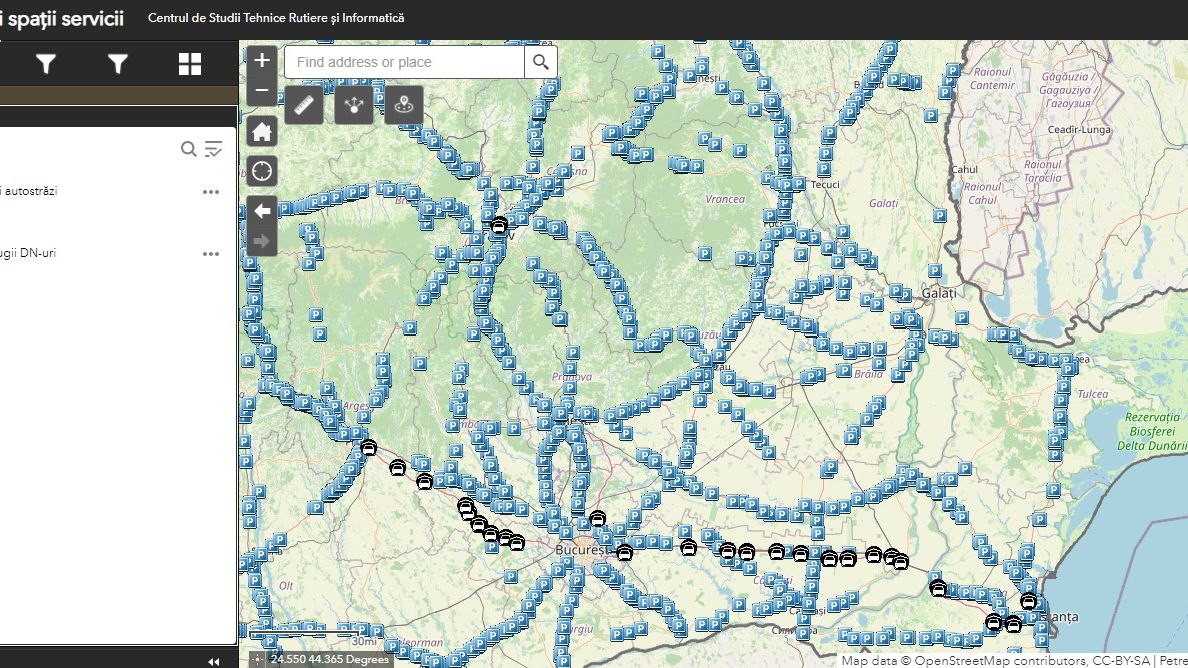Search layers with panel magnifier icon
1188x668 pixels.
click(x=189, y=148)
